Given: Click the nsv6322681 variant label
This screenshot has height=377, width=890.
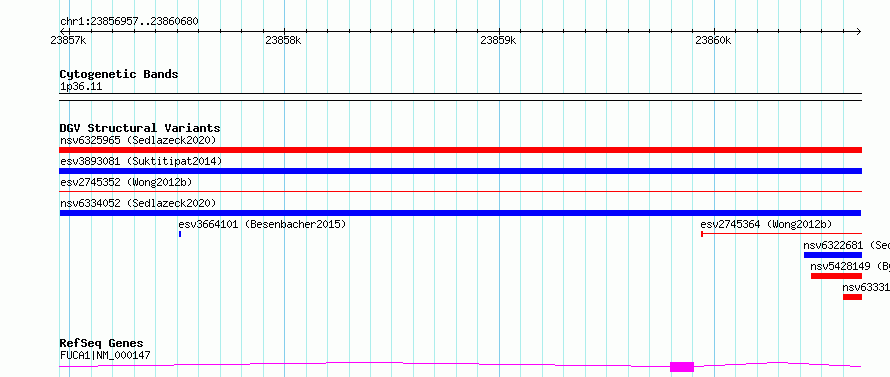Looking at the screenshot, I should tap(846, 245).
